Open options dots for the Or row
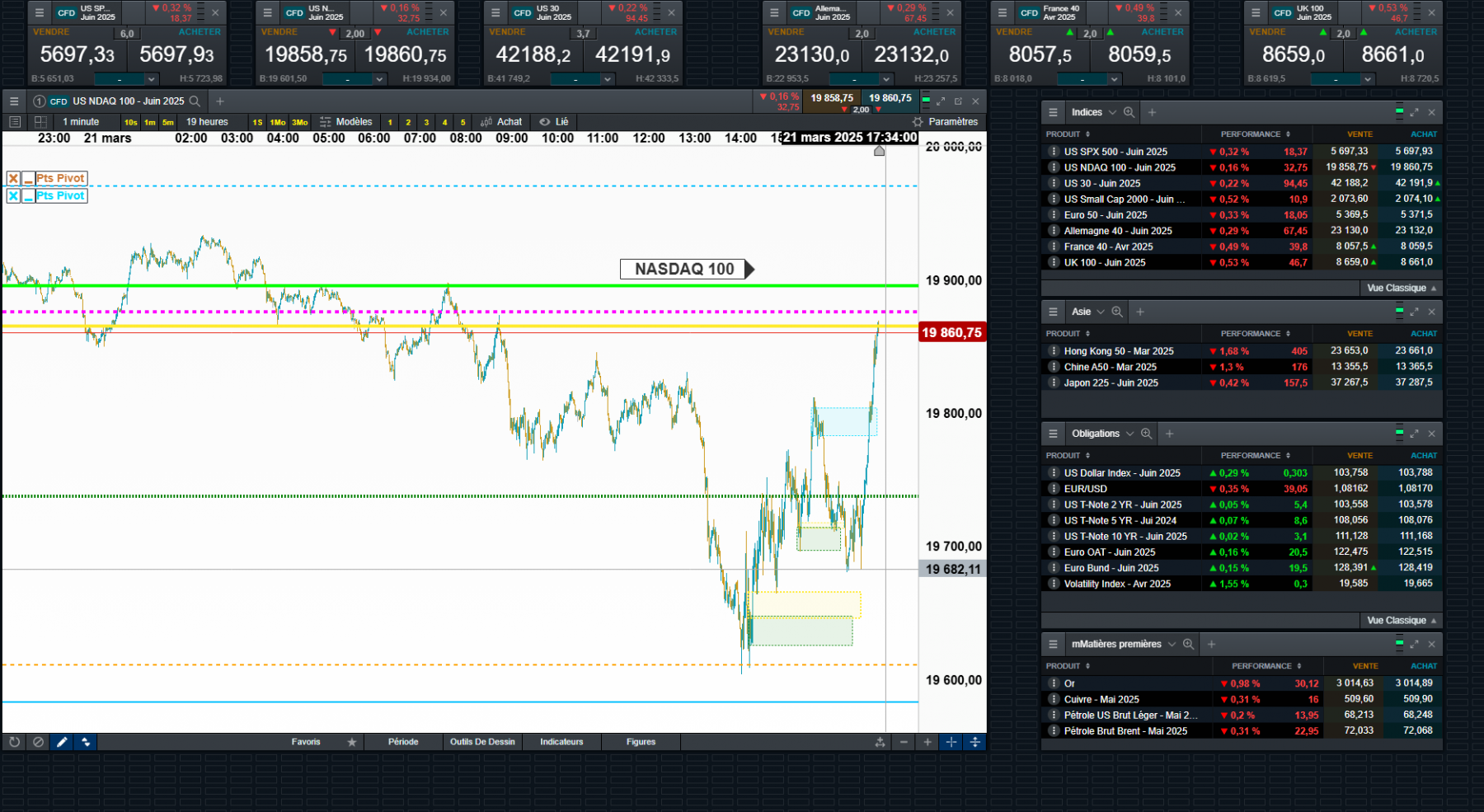1484x812 pixels. (x=1053, y=683)
